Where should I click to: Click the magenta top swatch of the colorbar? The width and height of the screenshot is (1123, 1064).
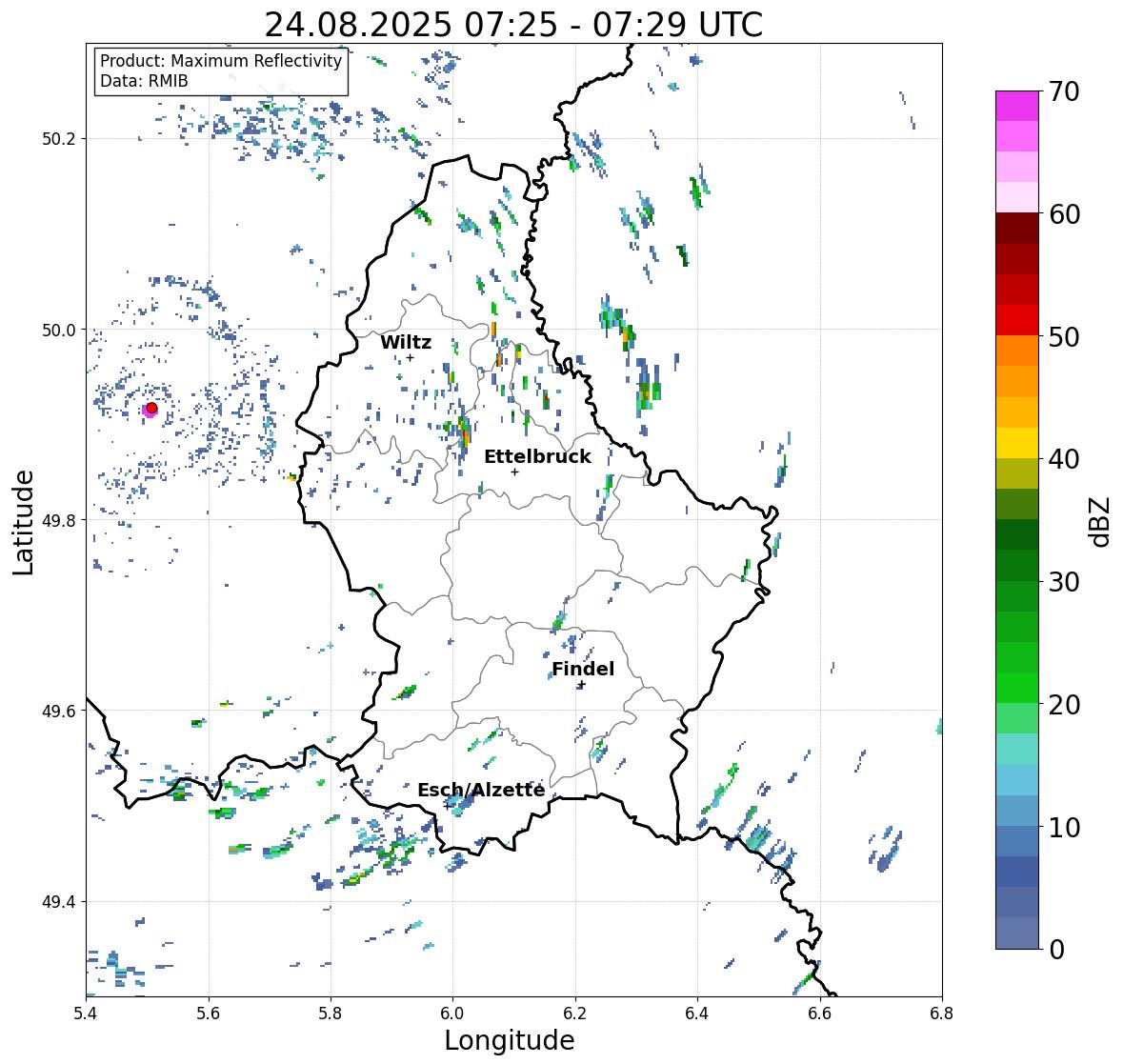click(1017, 106)
